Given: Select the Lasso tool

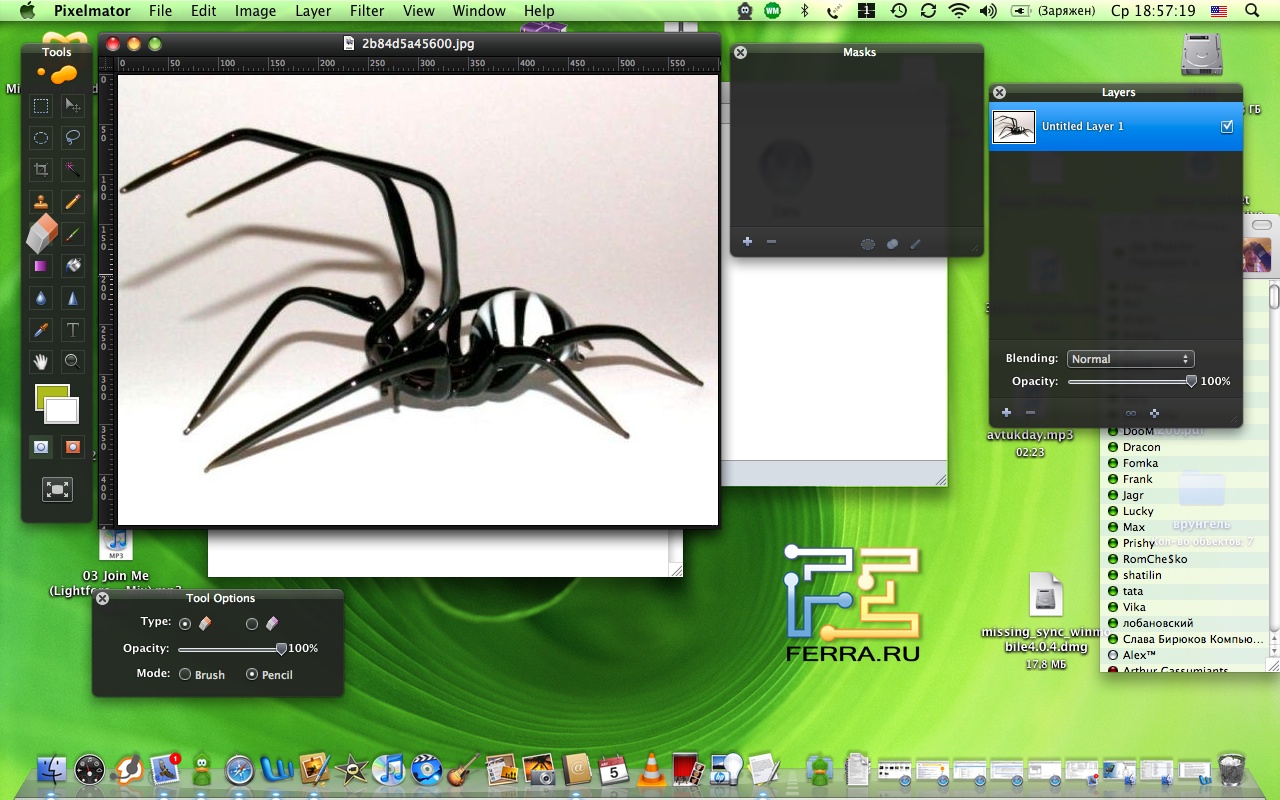Looking at the screenshot, I should click(73, 137).
